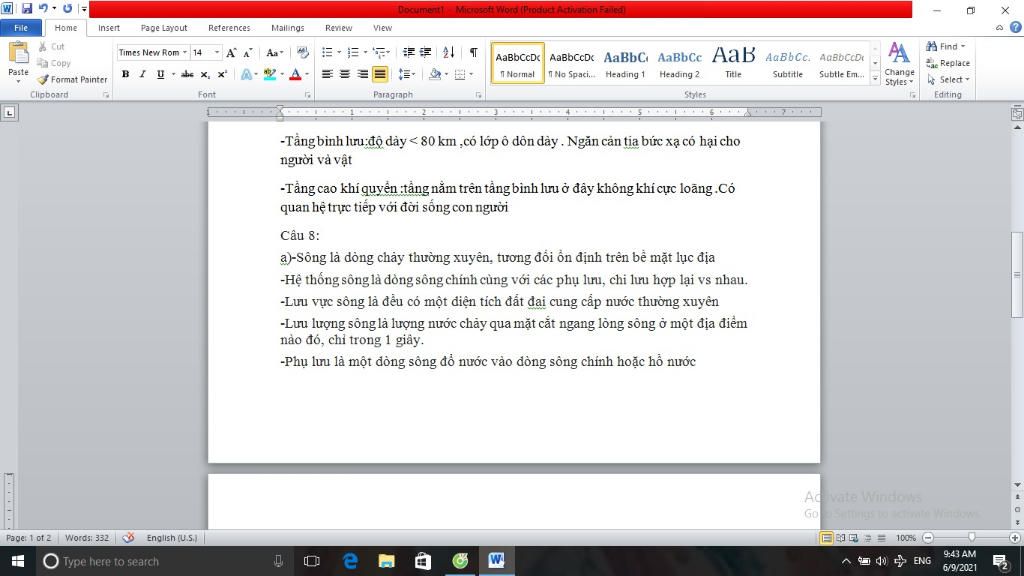Open File Explorer from taskbar
This screenshot has width=1024, height=576.
(387, 561)
